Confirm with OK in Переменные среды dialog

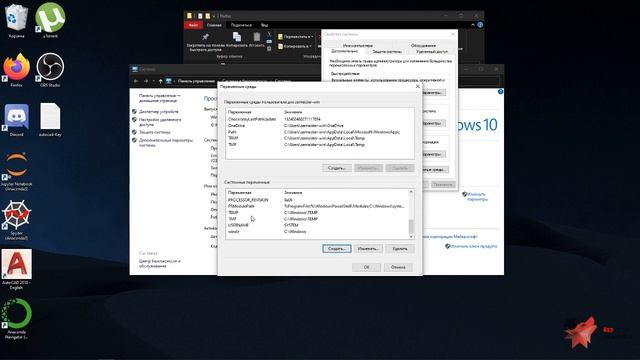coord(367,267)
